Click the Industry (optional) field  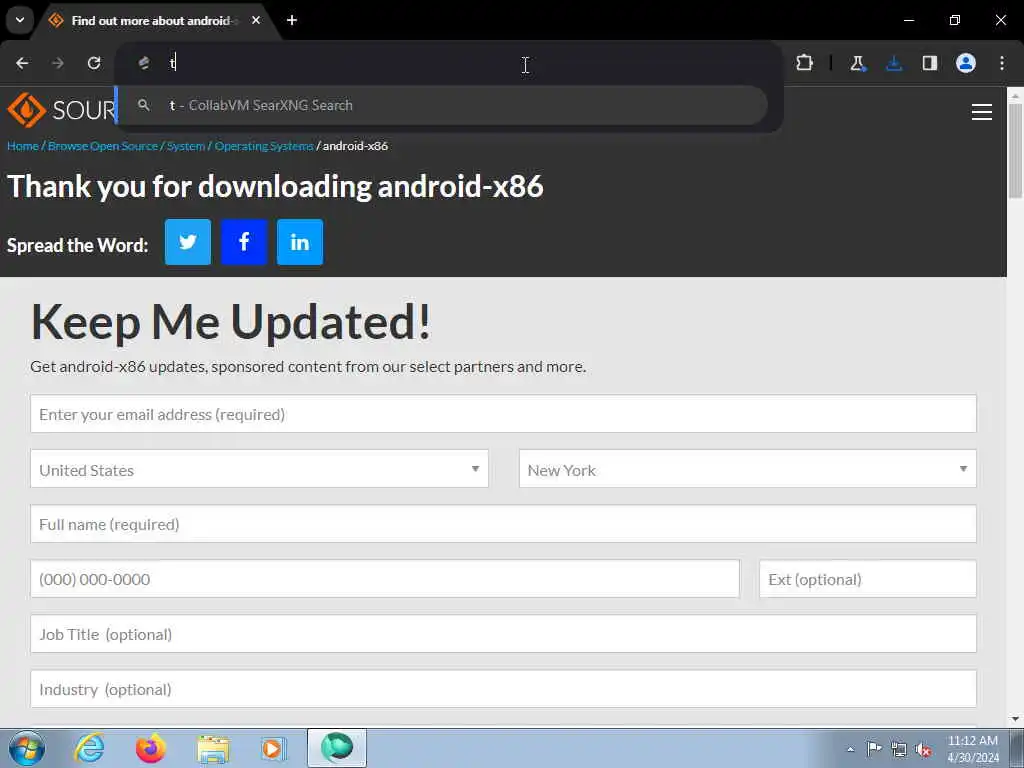tap(504, 689)
